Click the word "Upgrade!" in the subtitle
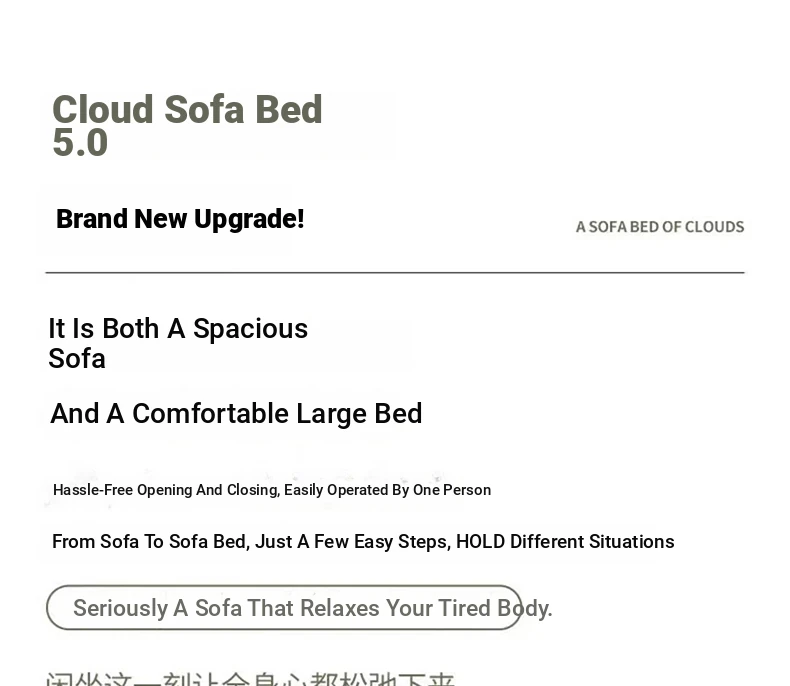Image resolution: width=790 pixels, height=686 pixels. pyautogui.click(x=249, y=219)
